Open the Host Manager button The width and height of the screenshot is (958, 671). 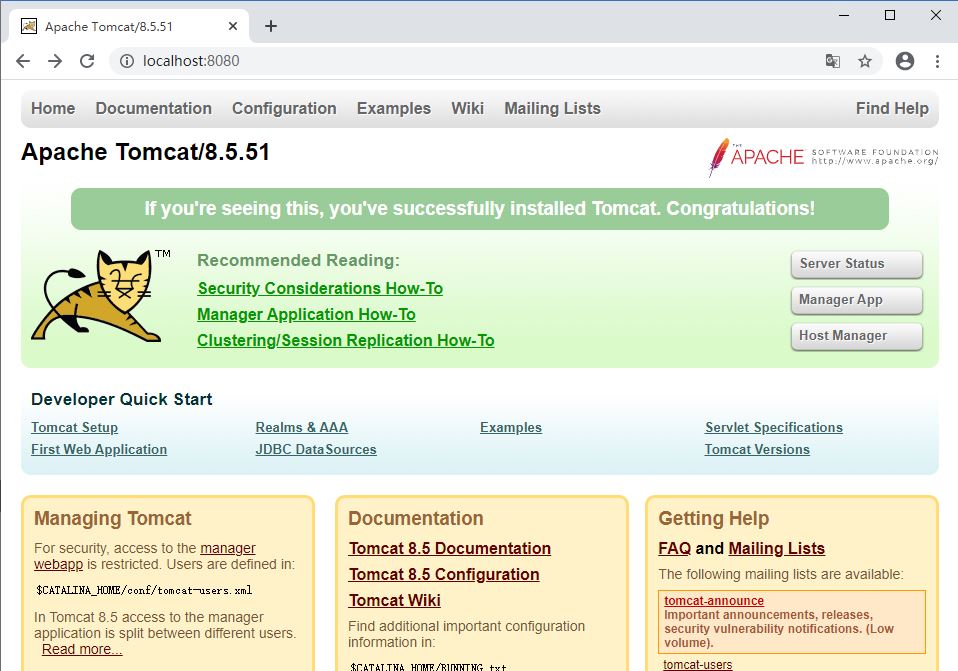tap(857, 336)
